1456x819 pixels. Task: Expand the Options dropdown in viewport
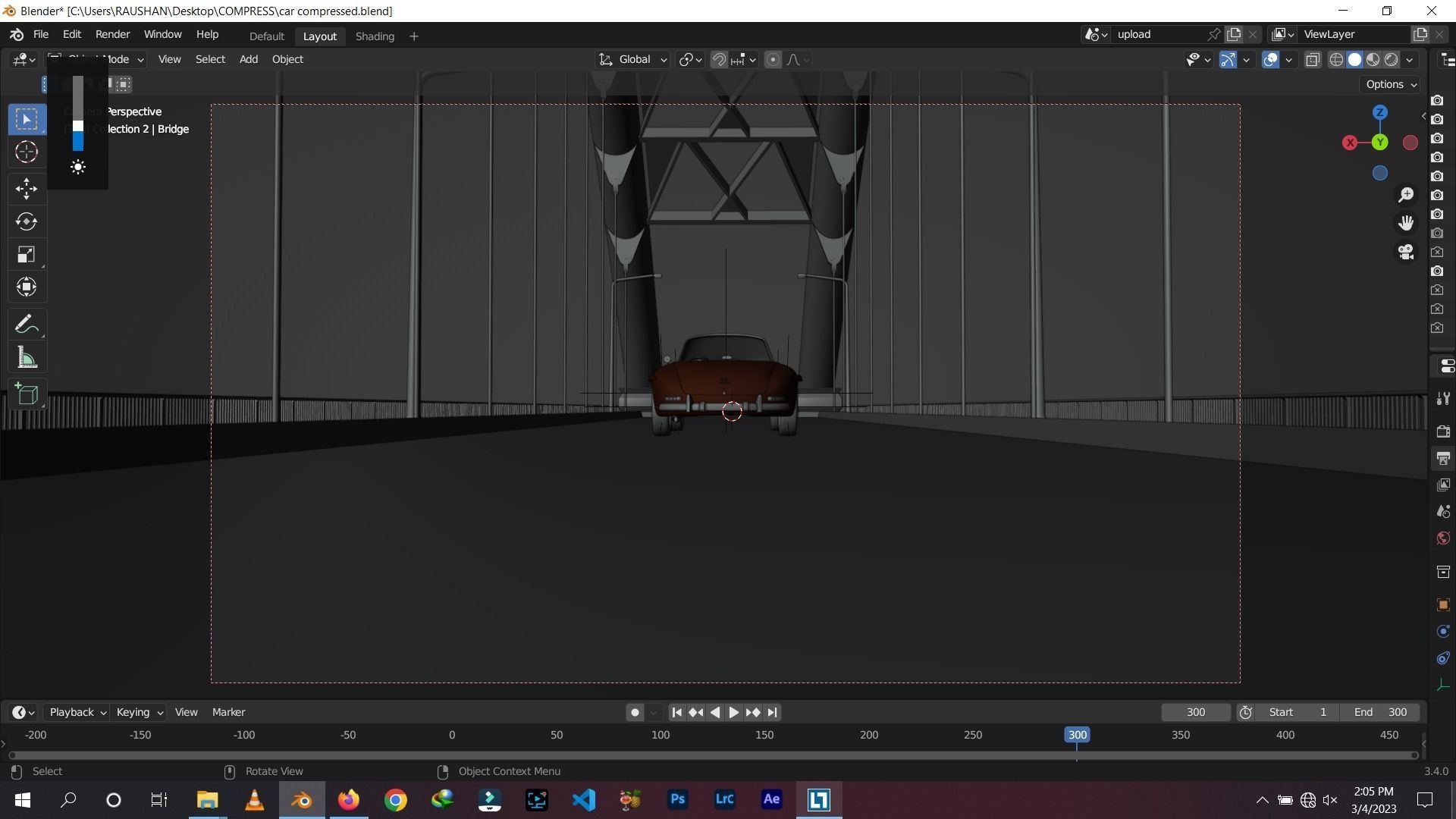(1391, 84)
